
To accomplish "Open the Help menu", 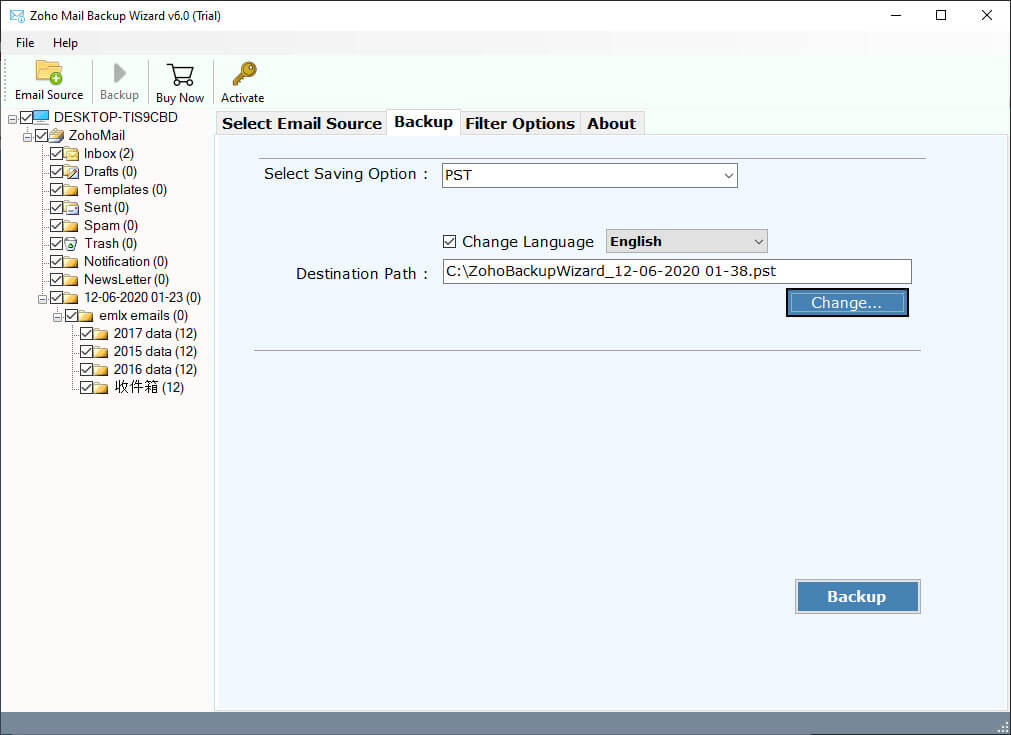I will tap(65, 43).
